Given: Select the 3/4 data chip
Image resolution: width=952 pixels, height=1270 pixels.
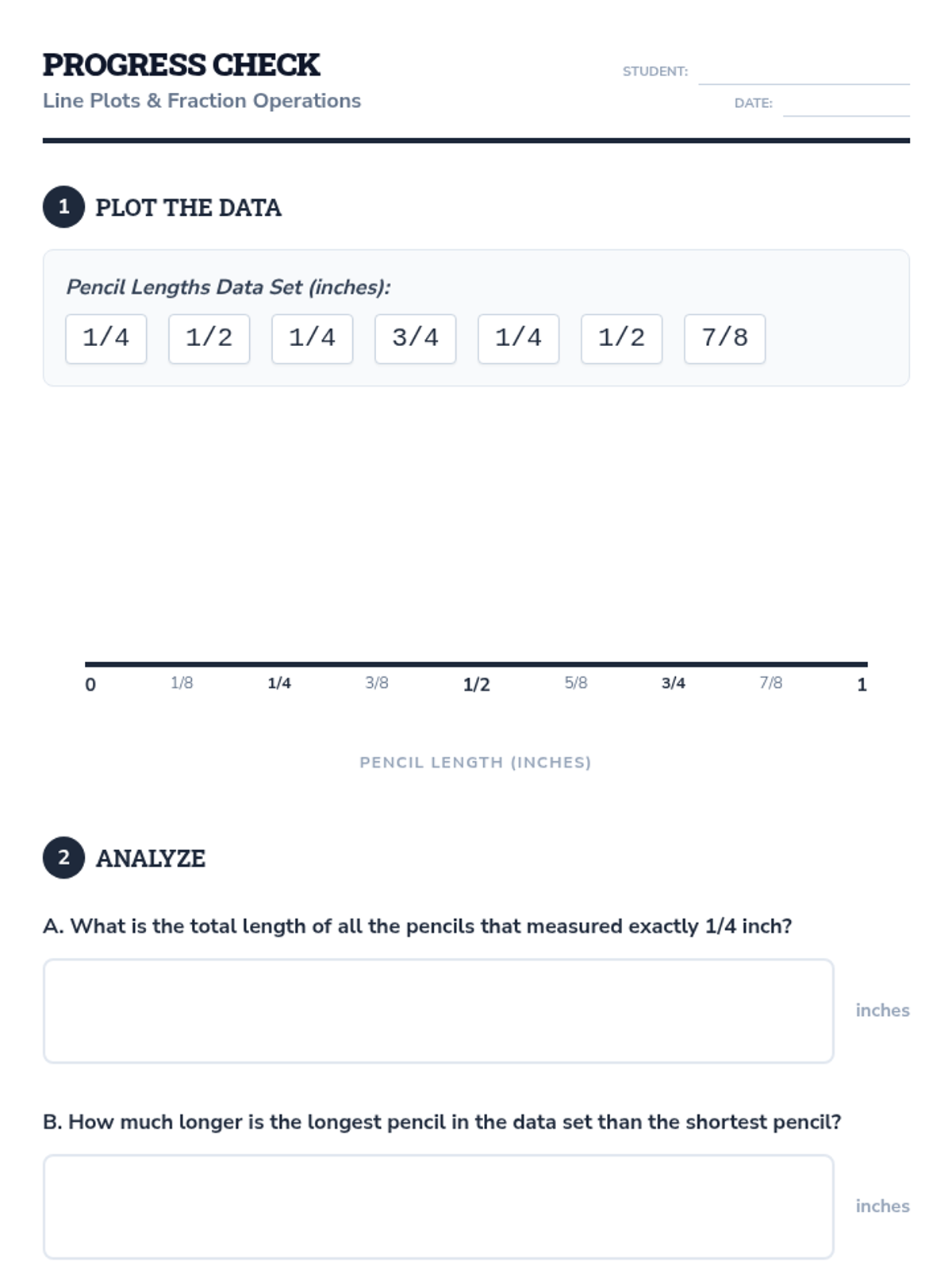Looking at the screenshot, I should coord(415,339).
